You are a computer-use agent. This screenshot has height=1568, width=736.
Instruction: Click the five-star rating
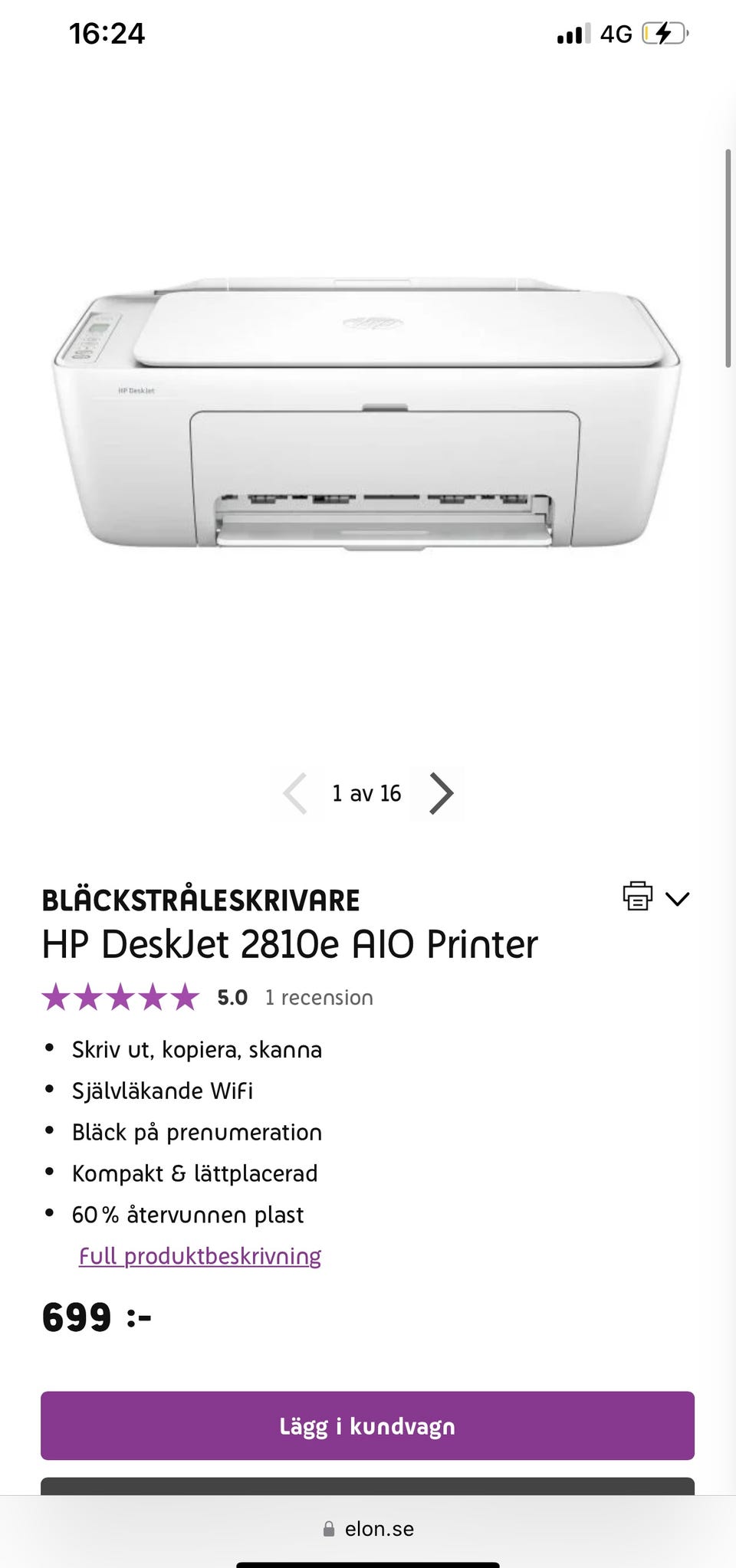click(120, 998)
